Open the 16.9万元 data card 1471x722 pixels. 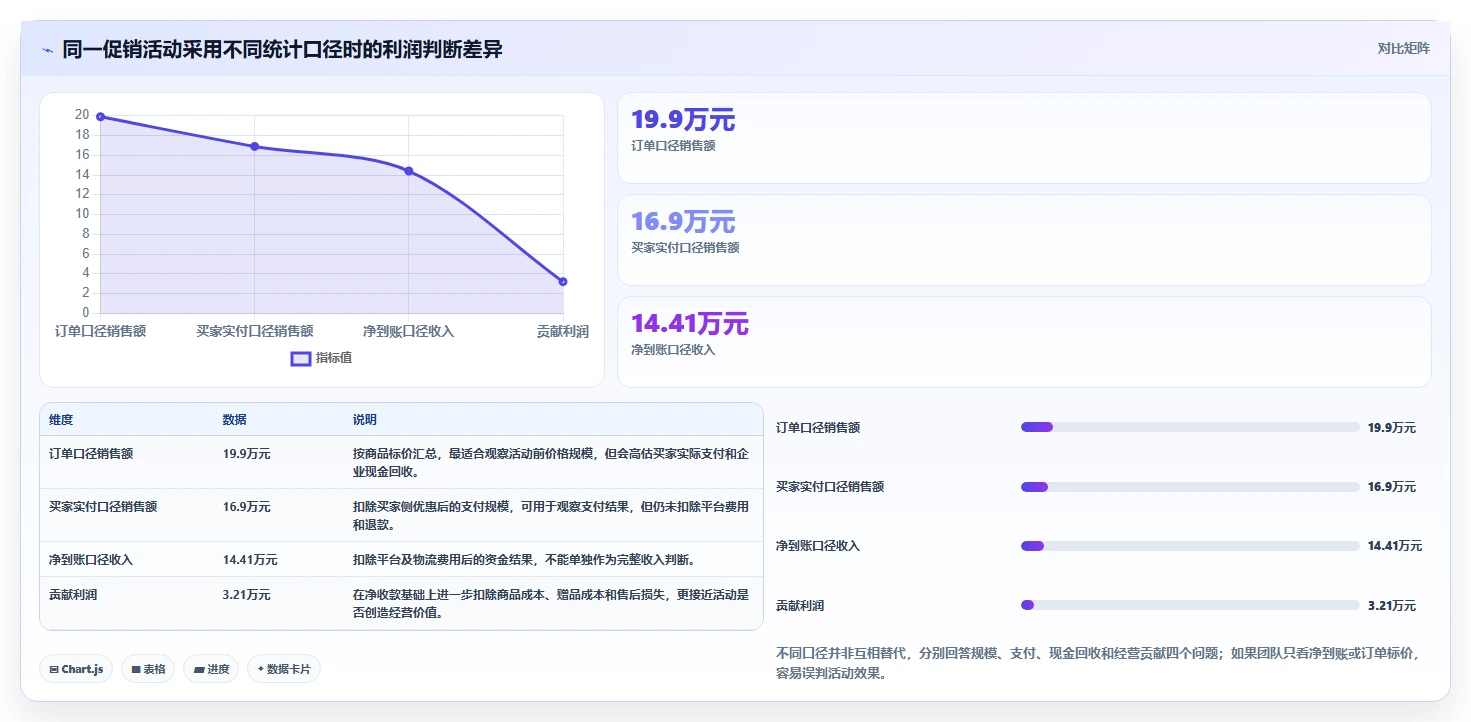tap(1024, 240)
